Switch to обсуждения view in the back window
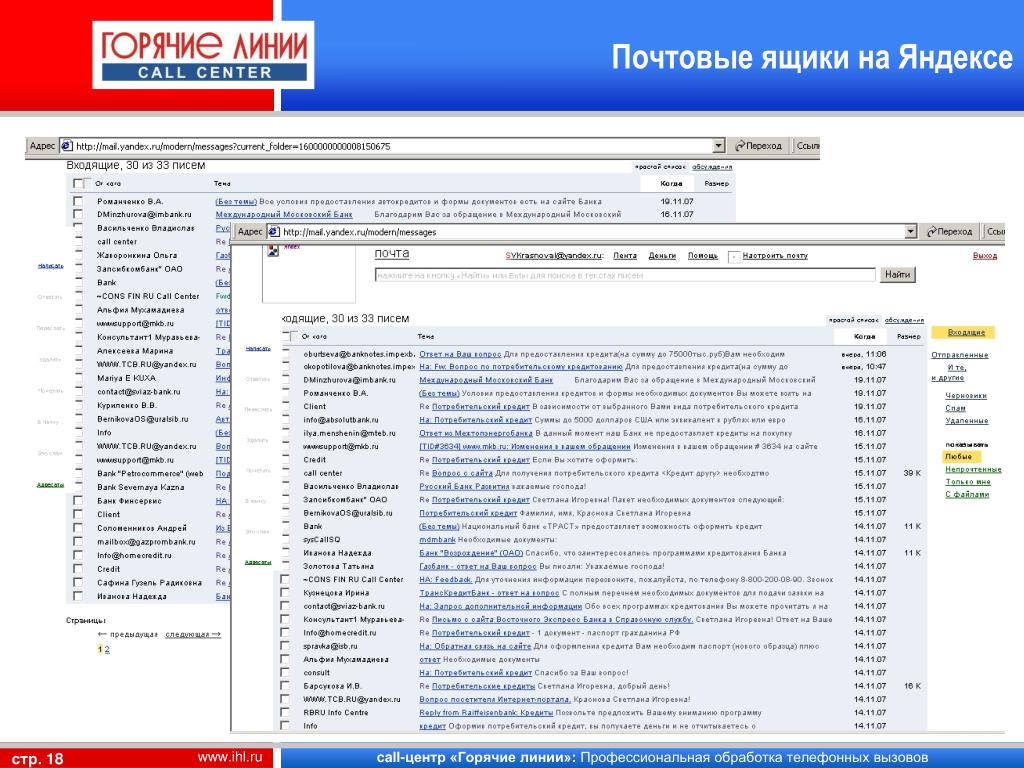This screenshot has height=768, width=1024. click(712, 167)
